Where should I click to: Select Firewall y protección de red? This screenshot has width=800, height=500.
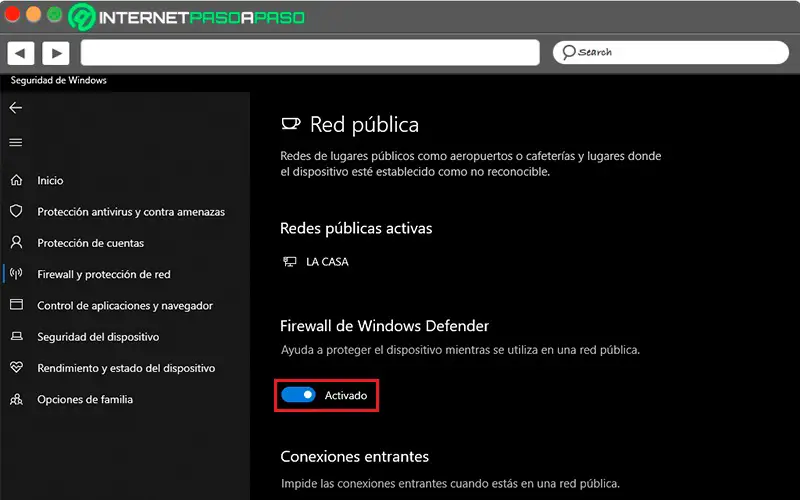click(104, 274)
